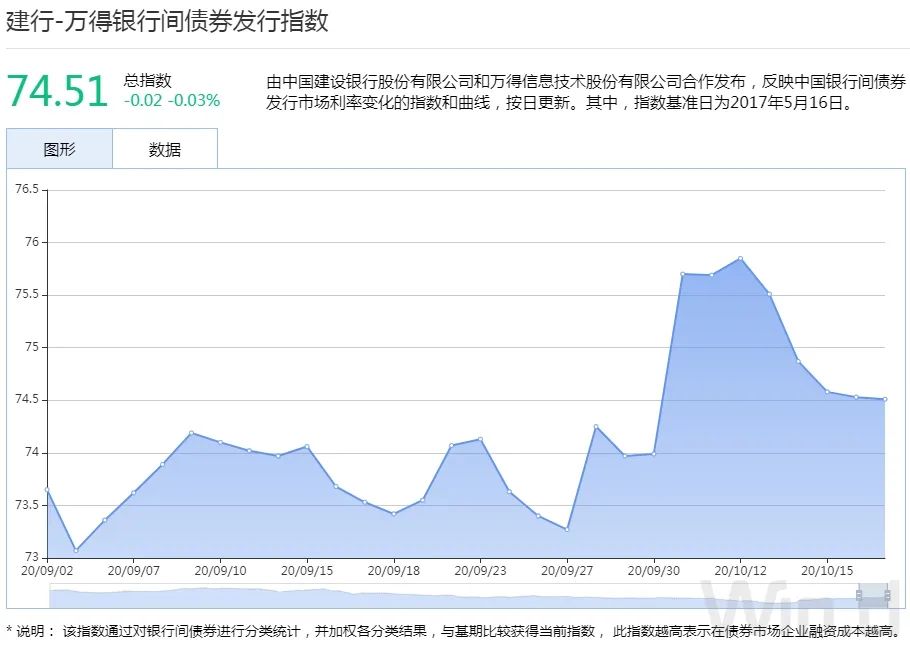The image size is (910, 646).
Task: Select the last data point at 74.51
Action: click(885, 399)
